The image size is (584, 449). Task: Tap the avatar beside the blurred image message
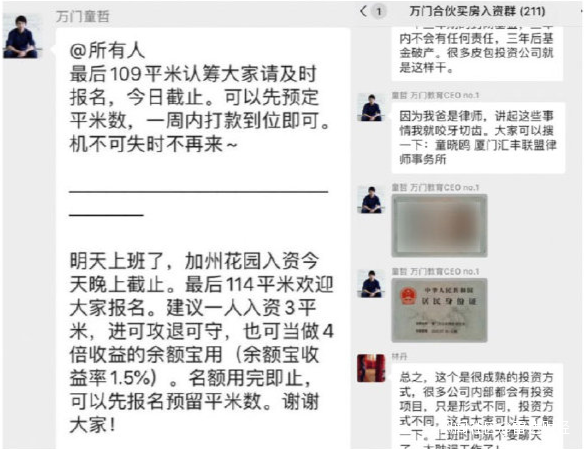pos(371,200)
